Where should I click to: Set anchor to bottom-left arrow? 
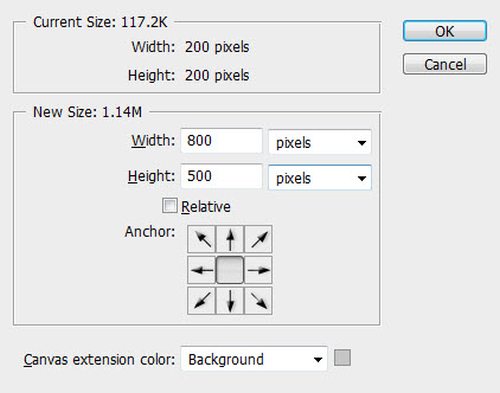tap(201, 301)
